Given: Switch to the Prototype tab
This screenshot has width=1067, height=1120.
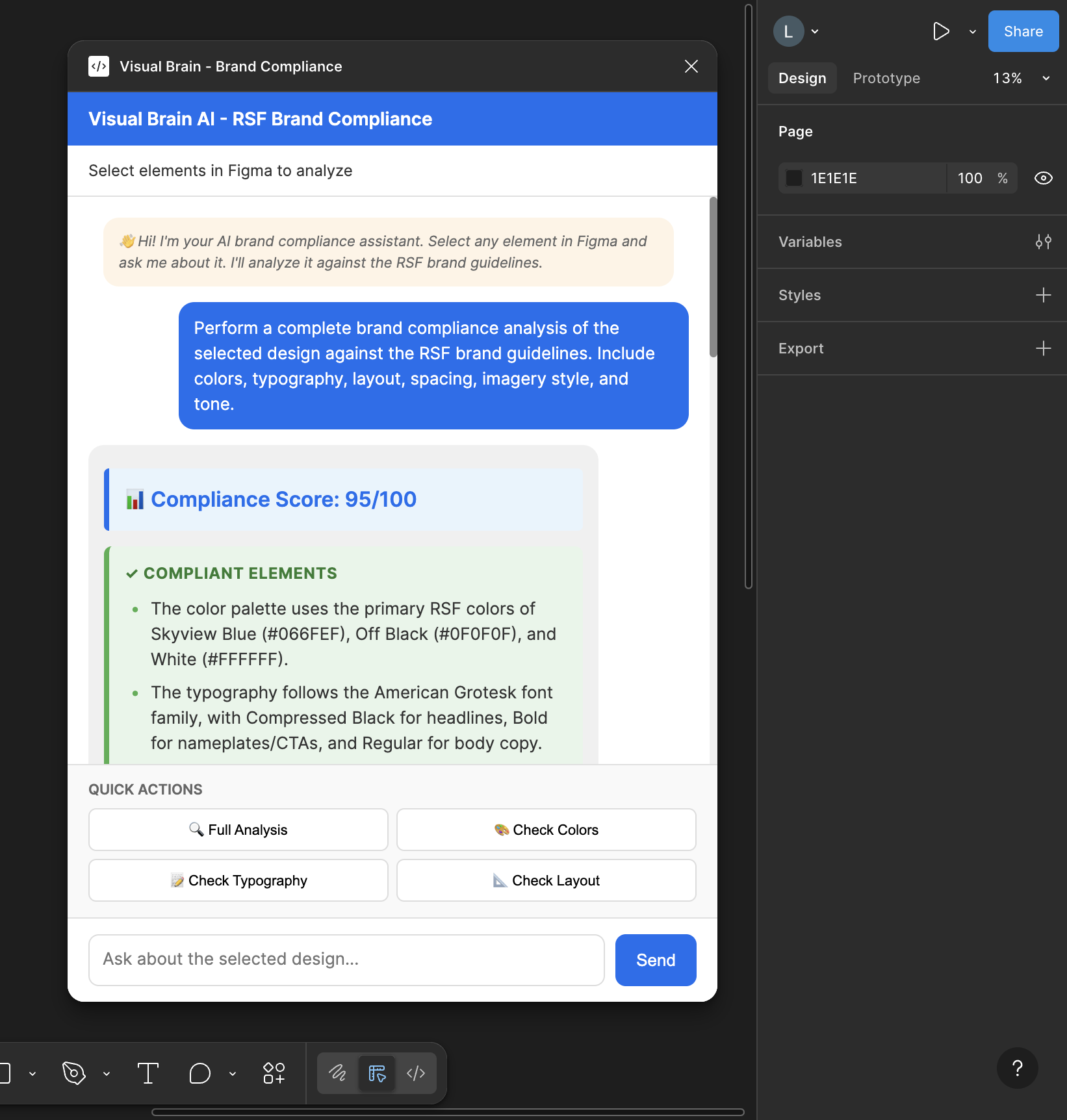Looking at the screenshot, I should point(886,78).
